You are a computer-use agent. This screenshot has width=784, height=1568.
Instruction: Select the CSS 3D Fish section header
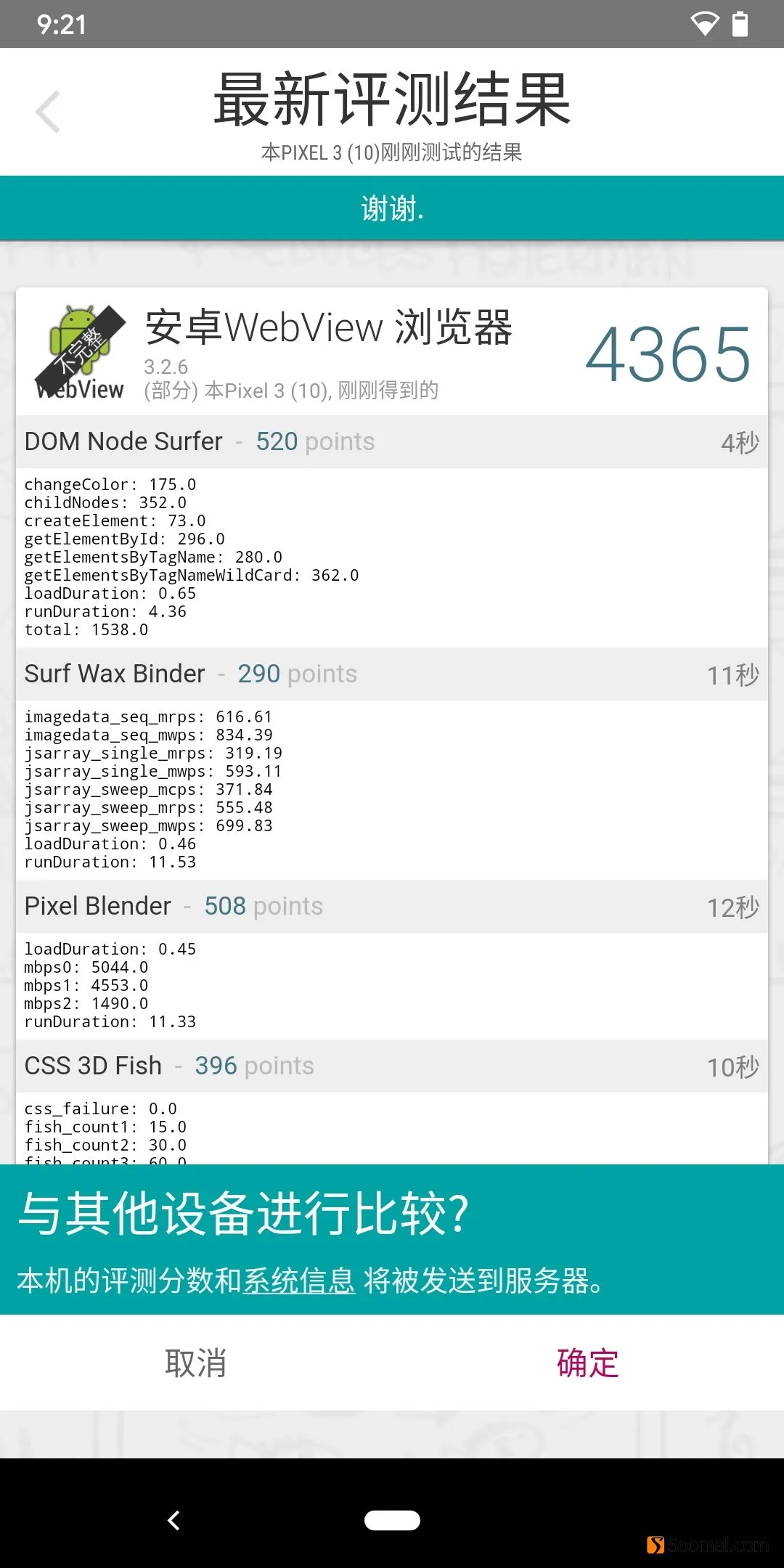(x=392, y=1066)
